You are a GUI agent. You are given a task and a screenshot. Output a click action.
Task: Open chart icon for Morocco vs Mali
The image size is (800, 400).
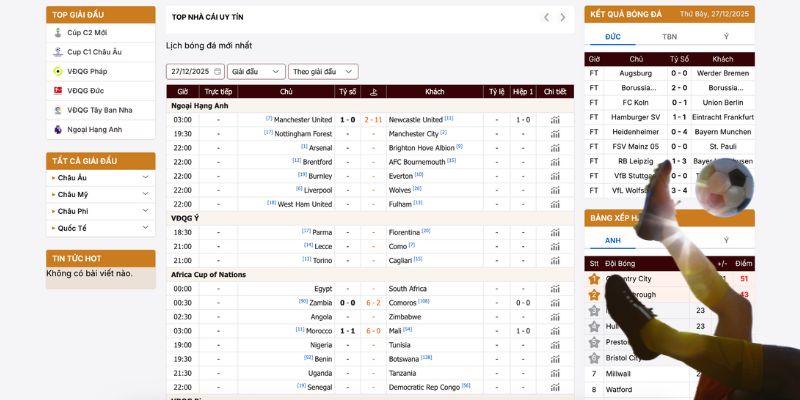point(555,331)
